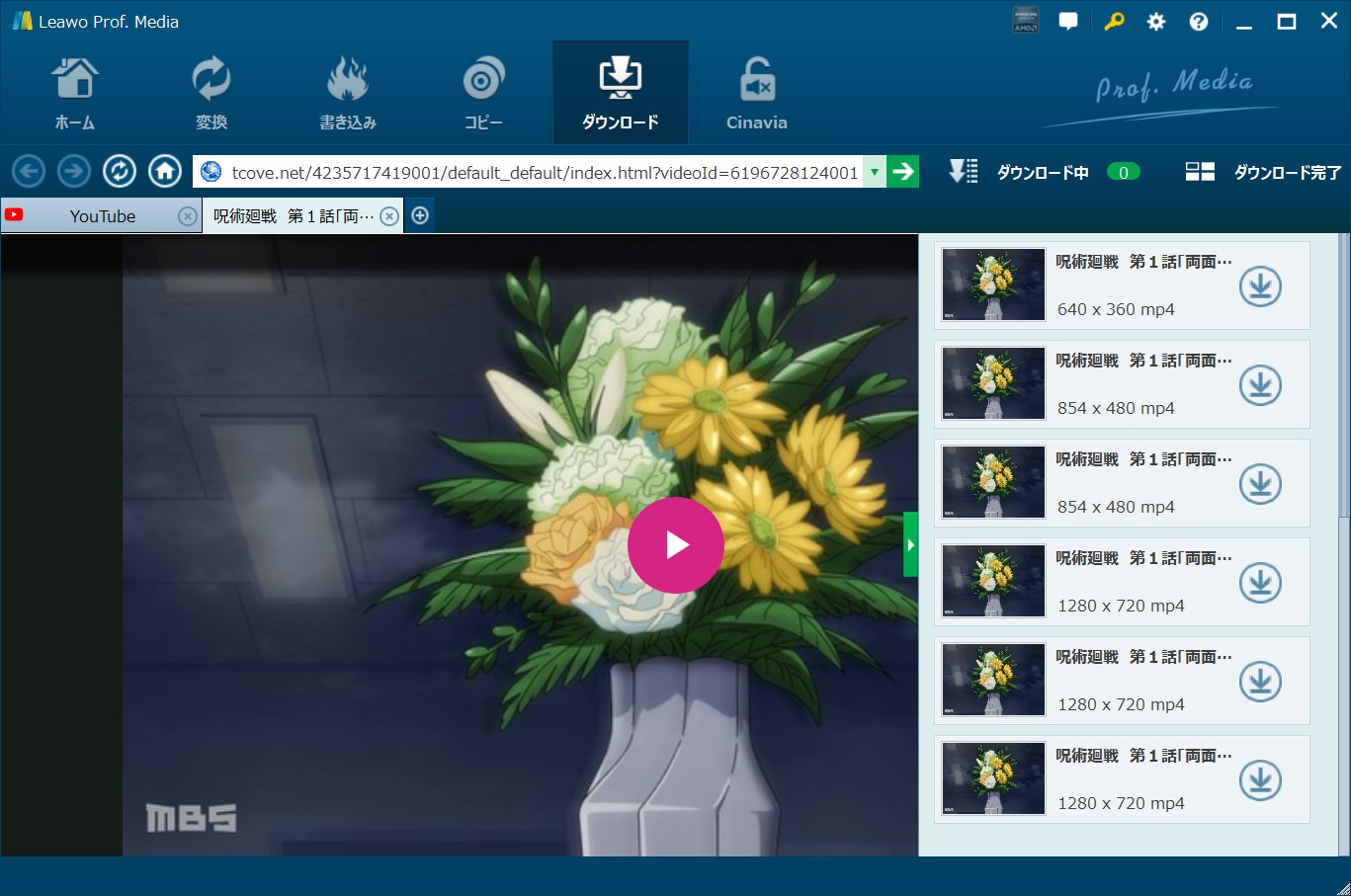This screenshot has width=1351, height=896.
Task: Open settings with the gear icon
Action: coord(1156,21)
